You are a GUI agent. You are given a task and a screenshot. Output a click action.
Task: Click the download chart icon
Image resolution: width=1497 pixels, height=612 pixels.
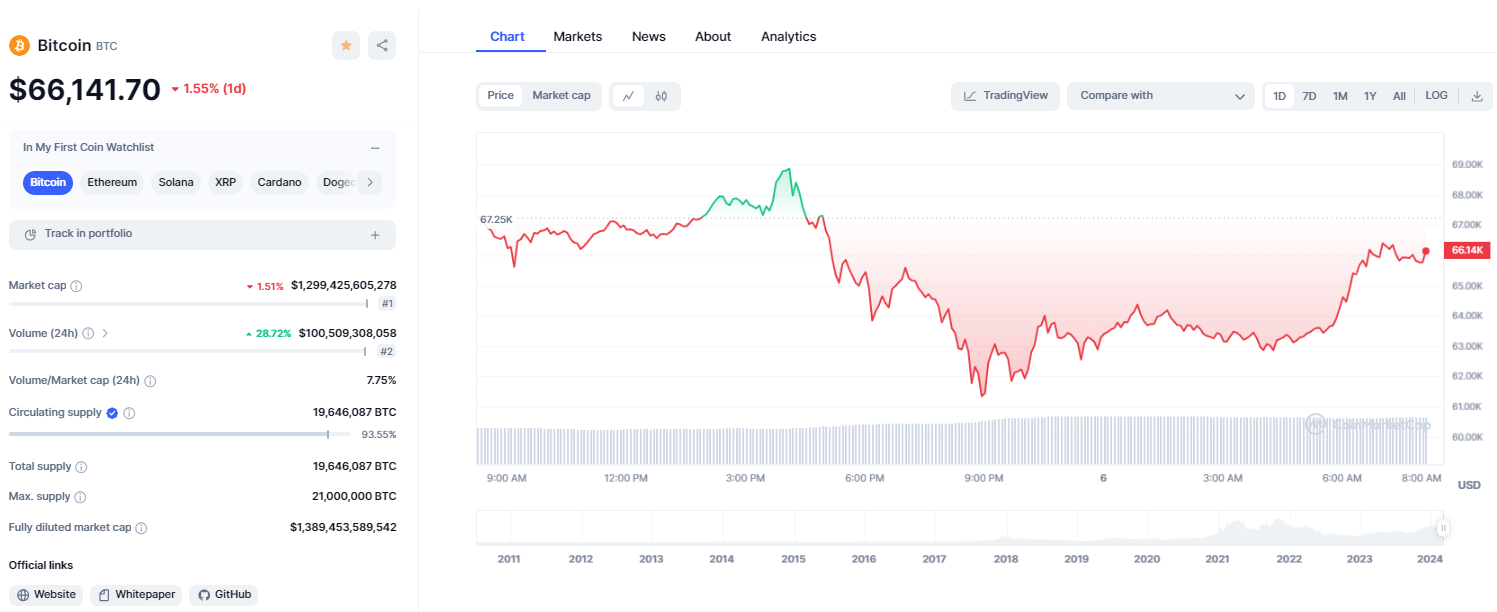[x=1477, y=96]
